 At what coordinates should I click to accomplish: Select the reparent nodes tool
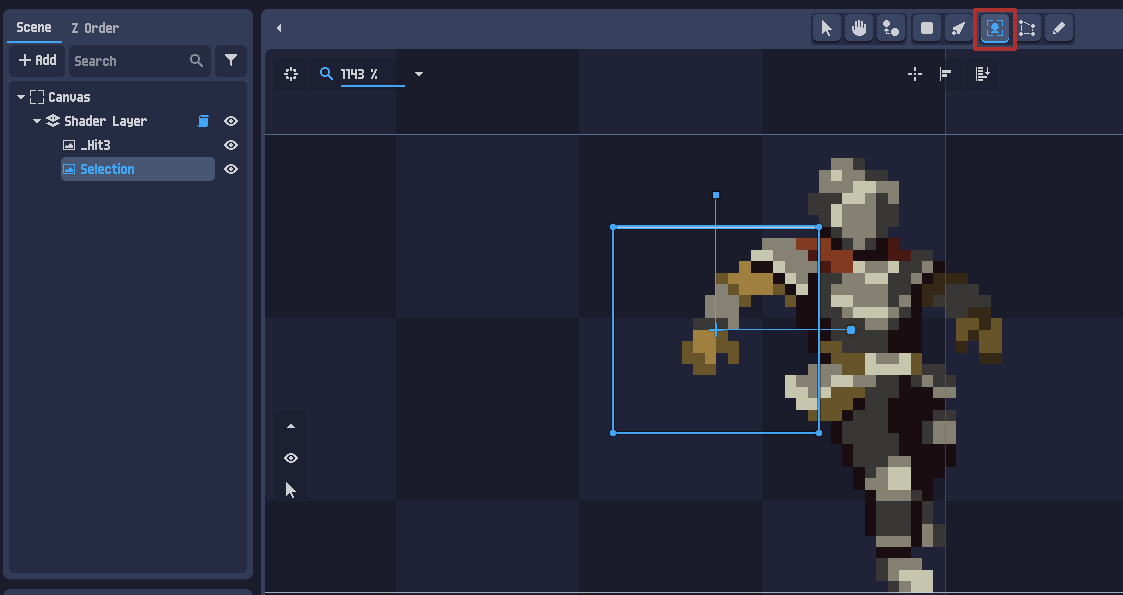891,29
